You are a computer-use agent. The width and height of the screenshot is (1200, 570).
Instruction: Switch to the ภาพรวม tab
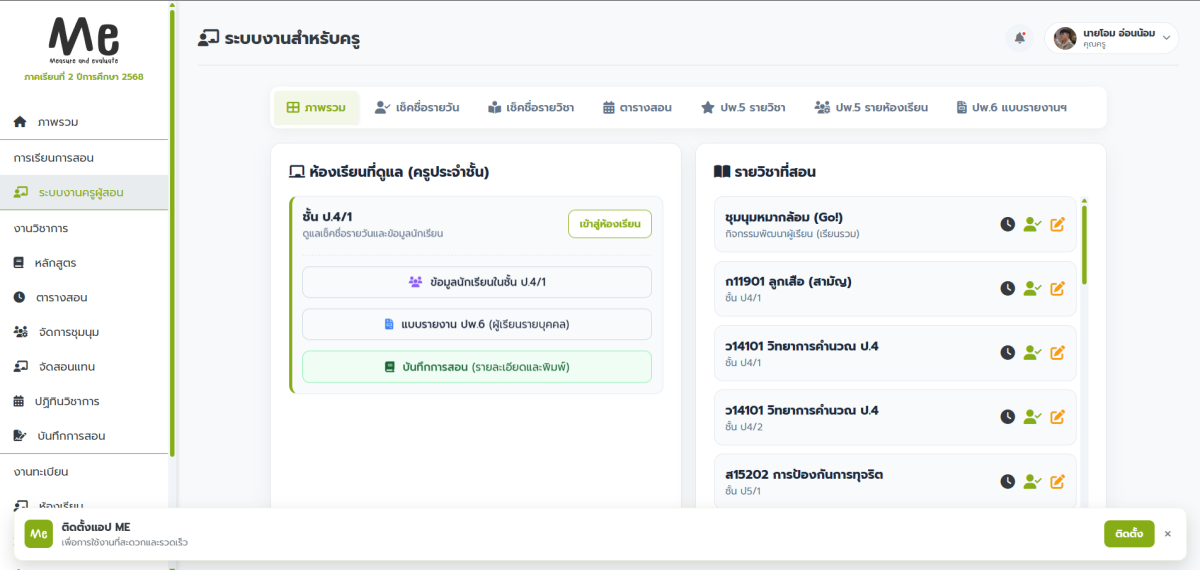pos(317,107)
